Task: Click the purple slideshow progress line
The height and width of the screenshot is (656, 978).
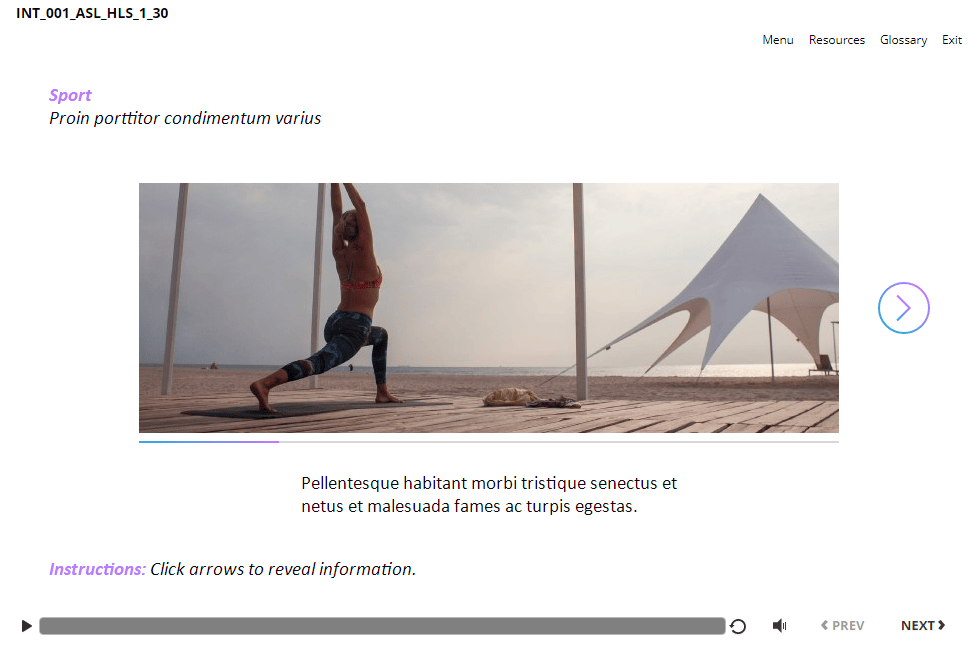Action: point(209,441)
